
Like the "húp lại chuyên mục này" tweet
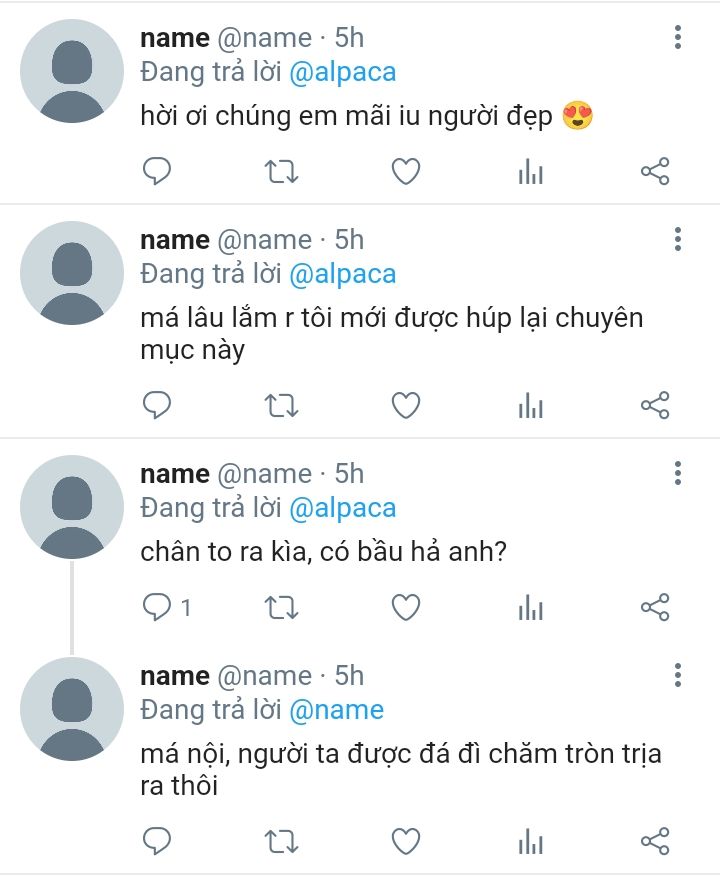pos(405,405)
